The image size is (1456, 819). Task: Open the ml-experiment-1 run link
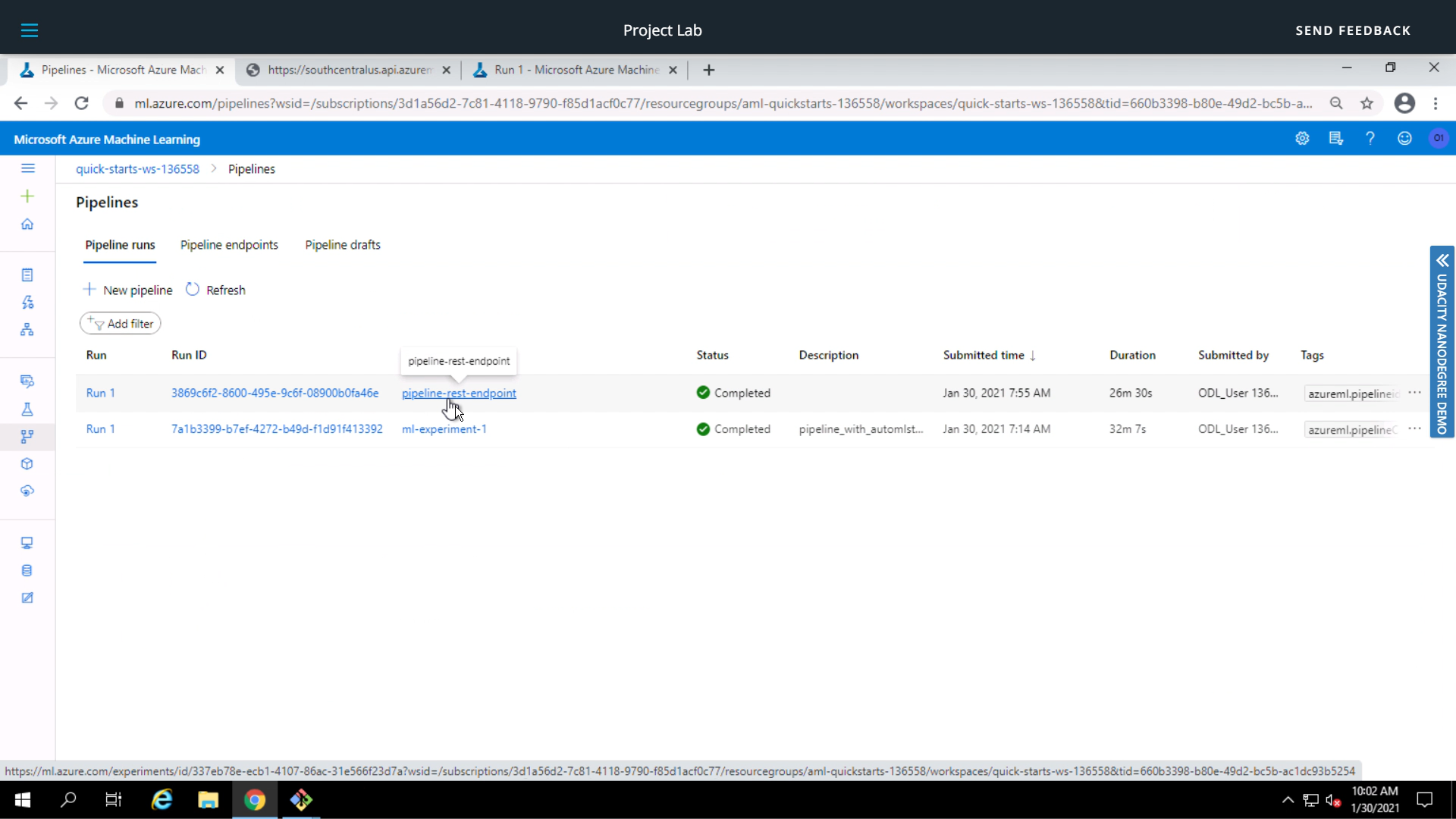(444, 428)
